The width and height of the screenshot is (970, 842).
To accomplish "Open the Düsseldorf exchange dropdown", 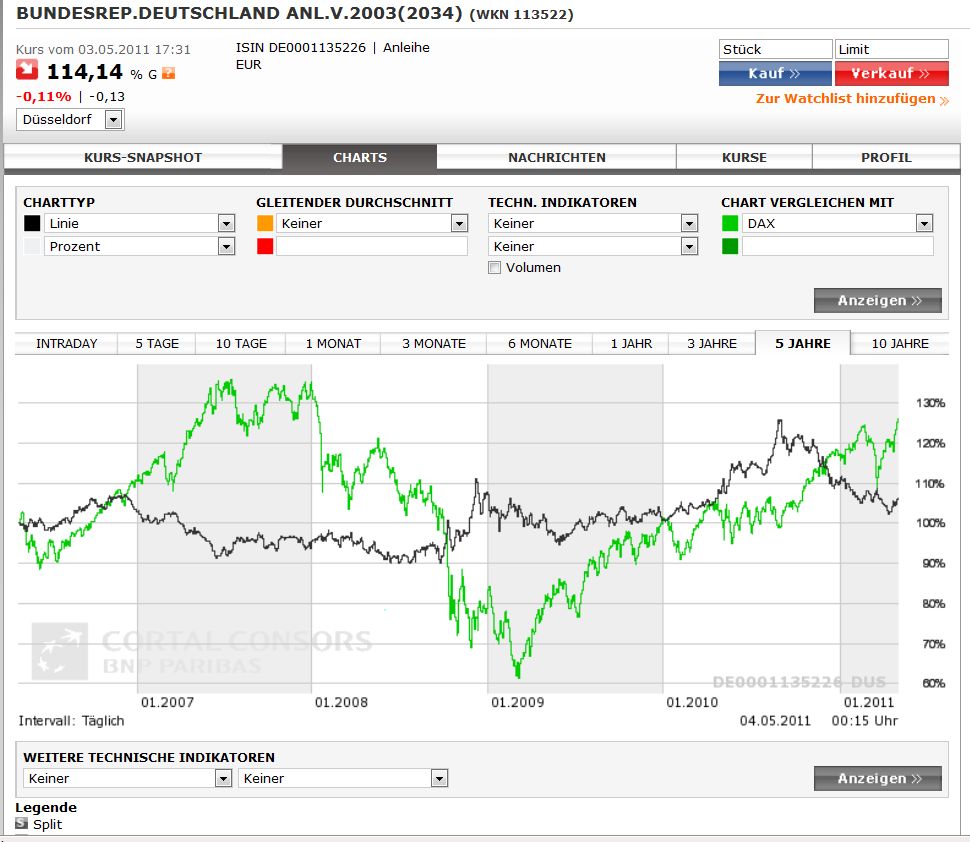I will point(70,119).
